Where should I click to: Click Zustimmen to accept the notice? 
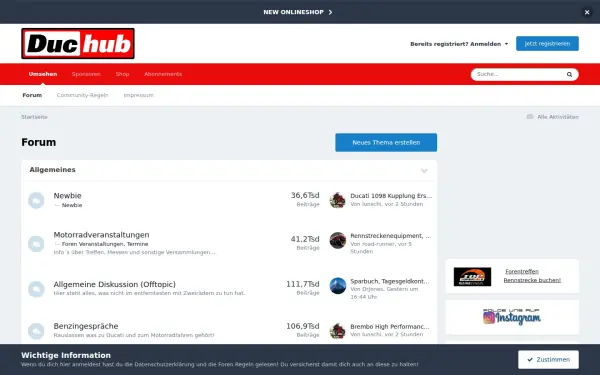point(548,360)
